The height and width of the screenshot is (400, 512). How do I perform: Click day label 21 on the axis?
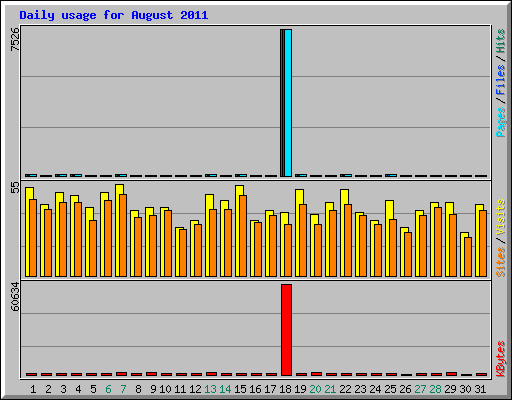click(330, 389)
